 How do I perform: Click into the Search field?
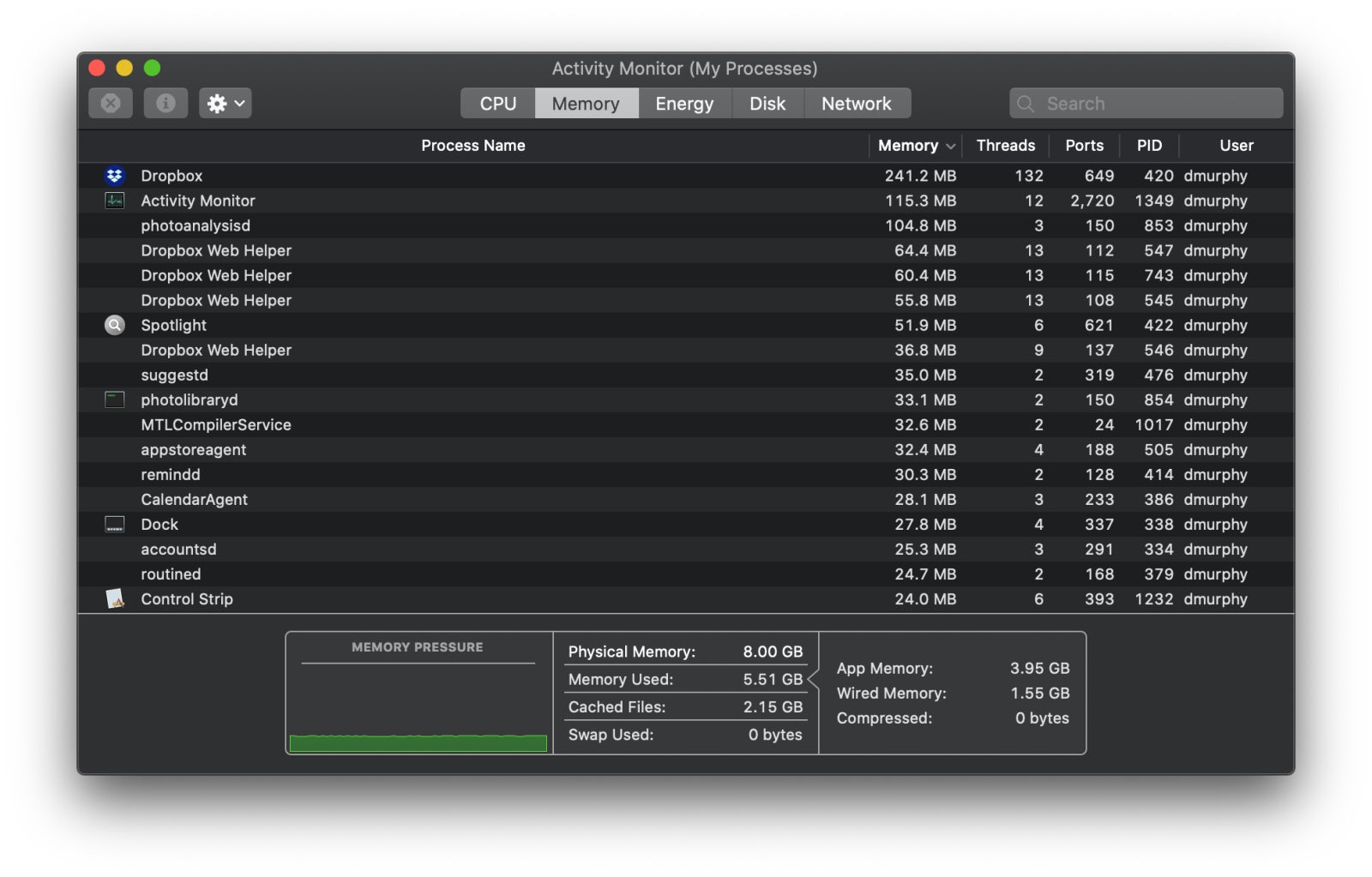(1146, 104)
